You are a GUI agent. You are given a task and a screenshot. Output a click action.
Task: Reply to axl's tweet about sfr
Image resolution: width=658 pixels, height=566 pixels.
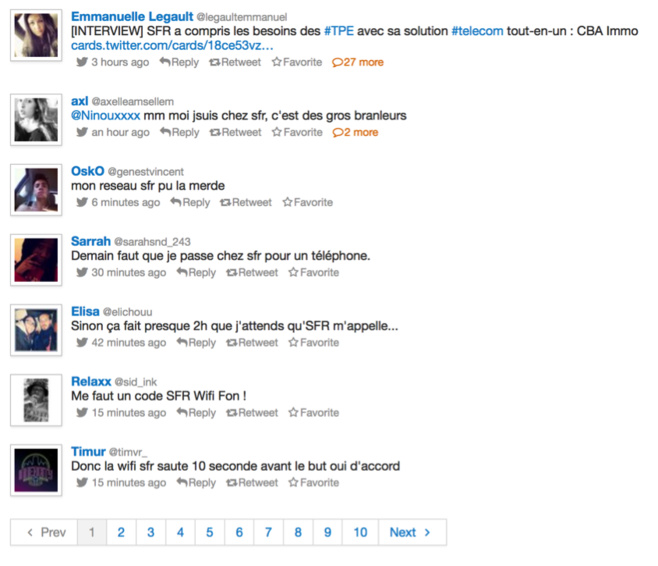(x=179, y=132)
